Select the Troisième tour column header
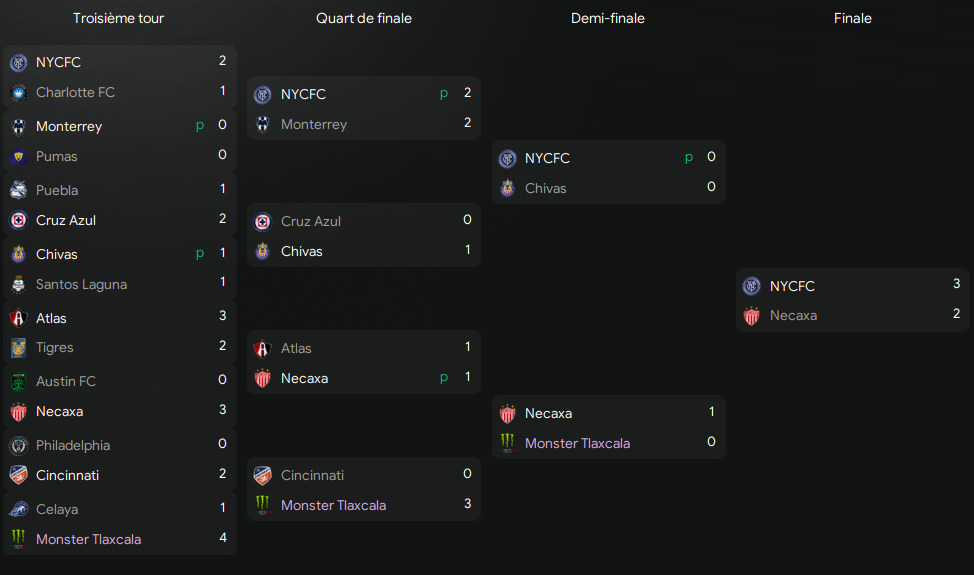974x575 pixels. coord(119,19)
